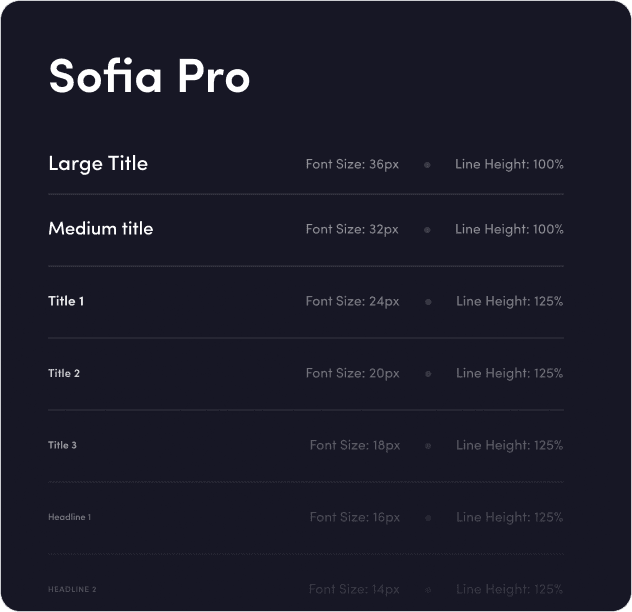Click the Title 2 style label
632x612 pixels.
[64, 373]
